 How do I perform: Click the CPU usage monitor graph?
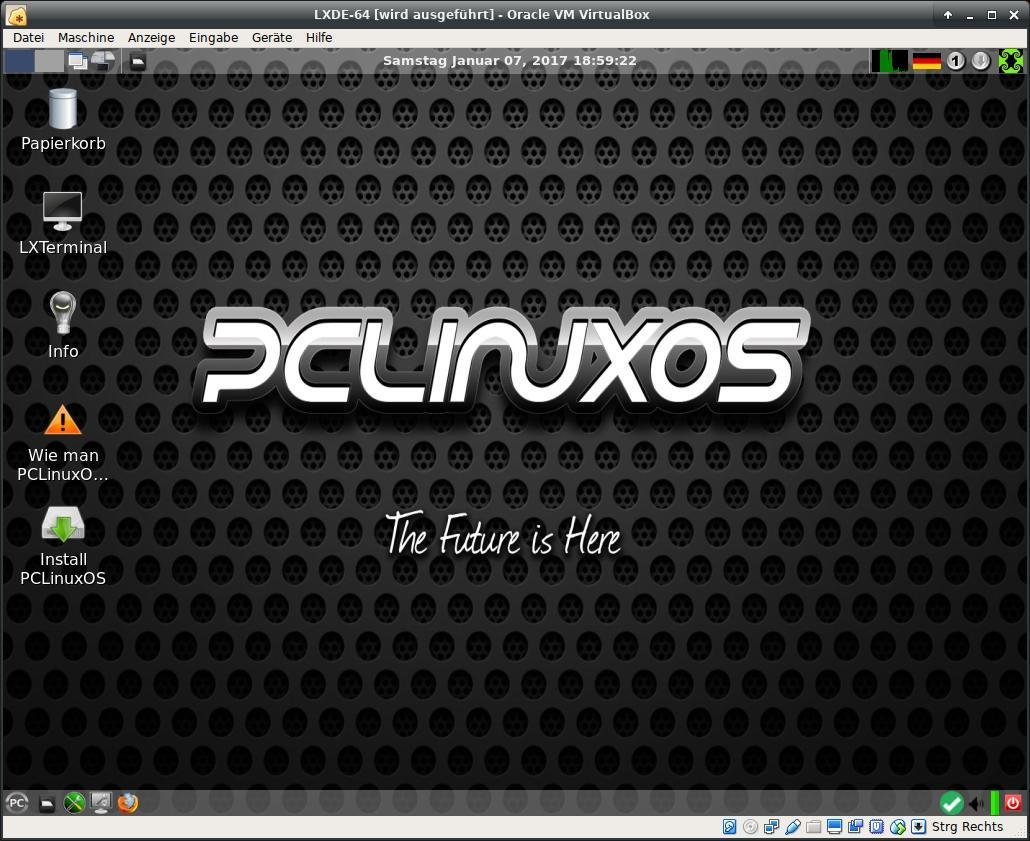pos(890,61)
